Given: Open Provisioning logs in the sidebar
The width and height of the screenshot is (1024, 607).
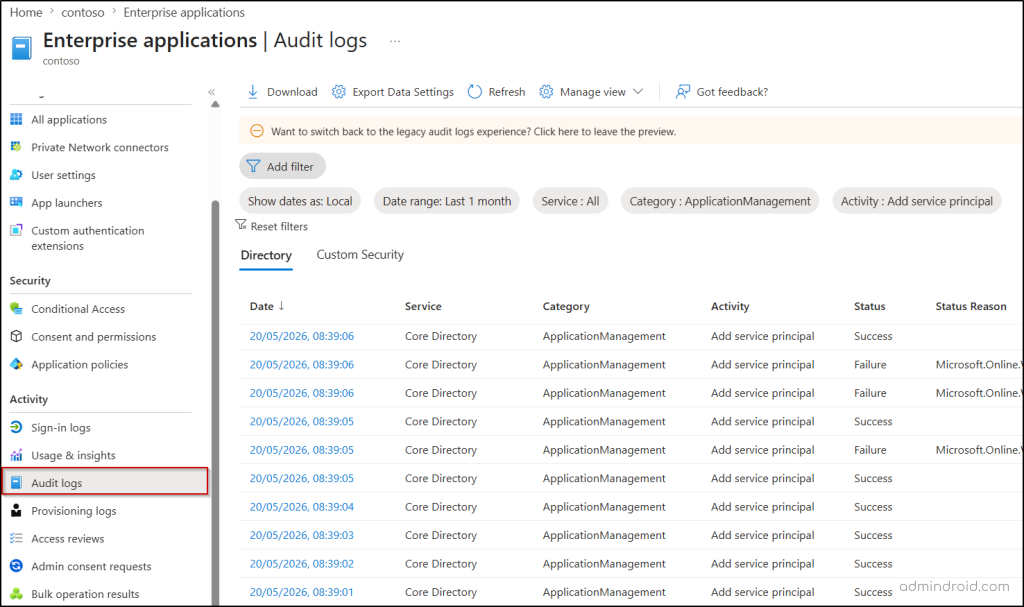Looking at the screenshot, I should click(x=74, y=510).
